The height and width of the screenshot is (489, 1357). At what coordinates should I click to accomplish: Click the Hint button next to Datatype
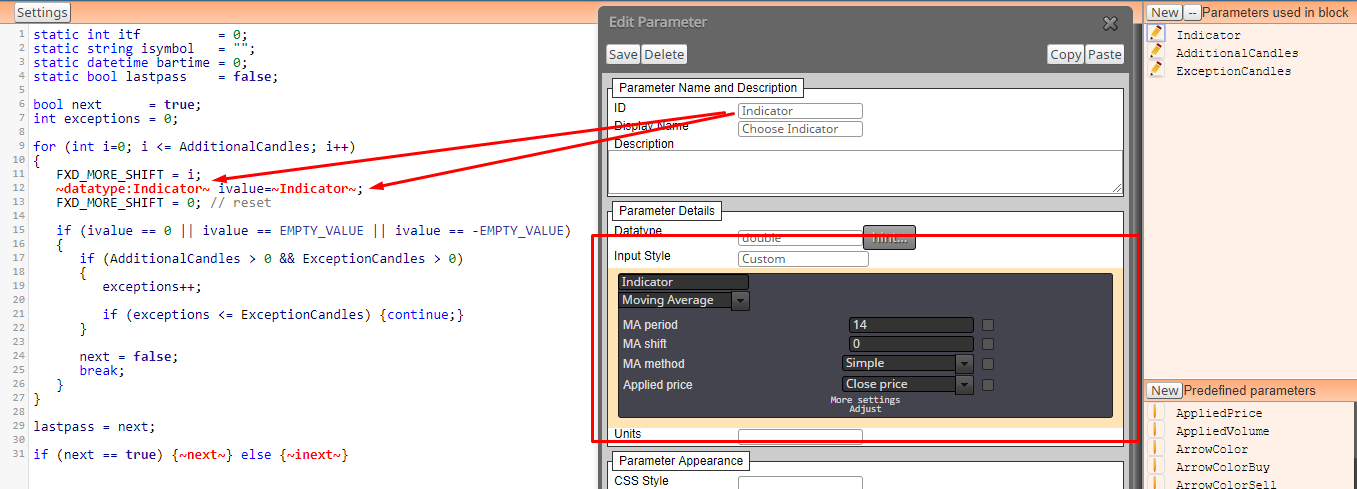889,238
